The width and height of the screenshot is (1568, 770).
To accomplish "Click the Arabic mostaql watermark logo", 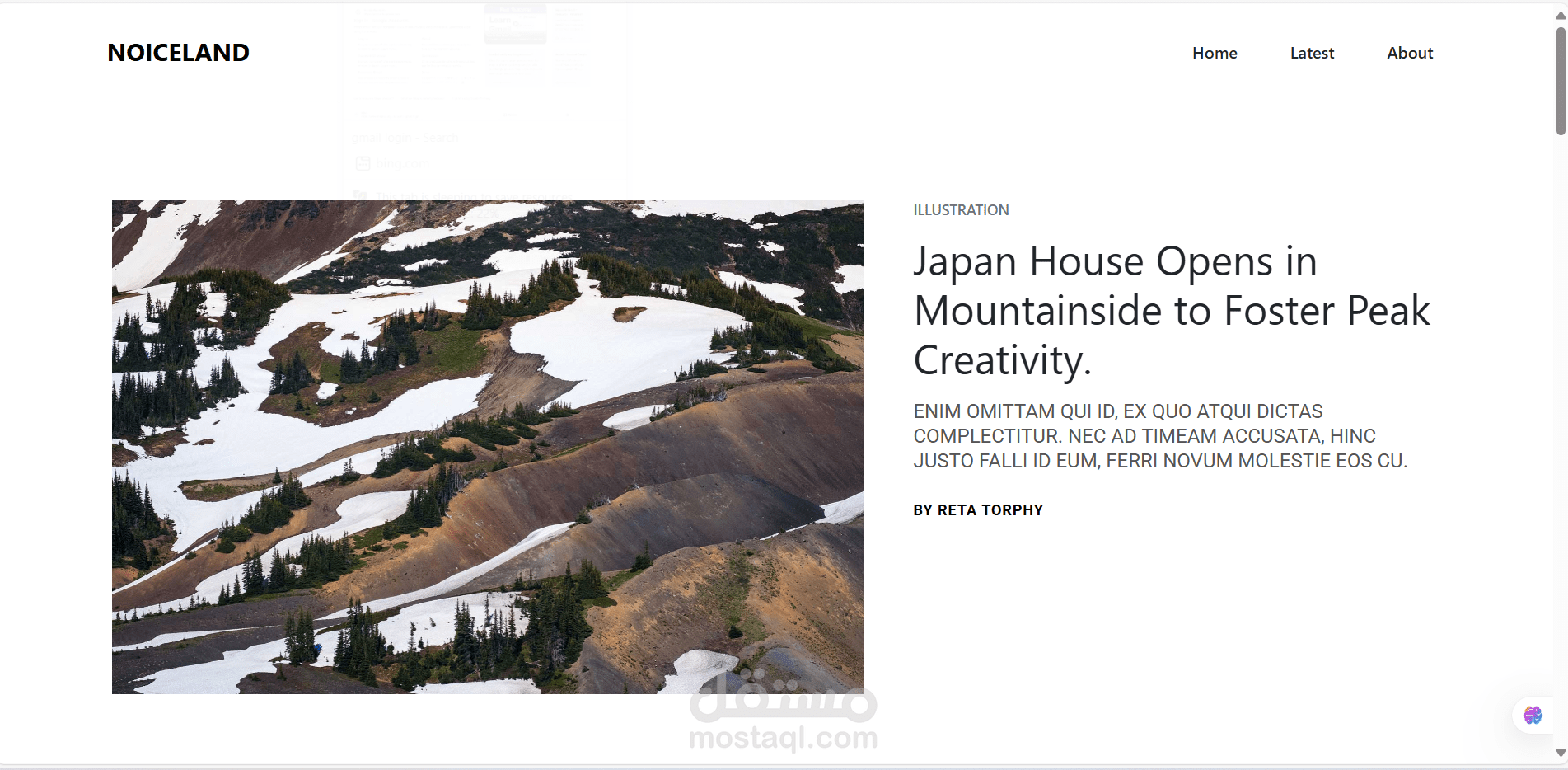I will point(783,697).
